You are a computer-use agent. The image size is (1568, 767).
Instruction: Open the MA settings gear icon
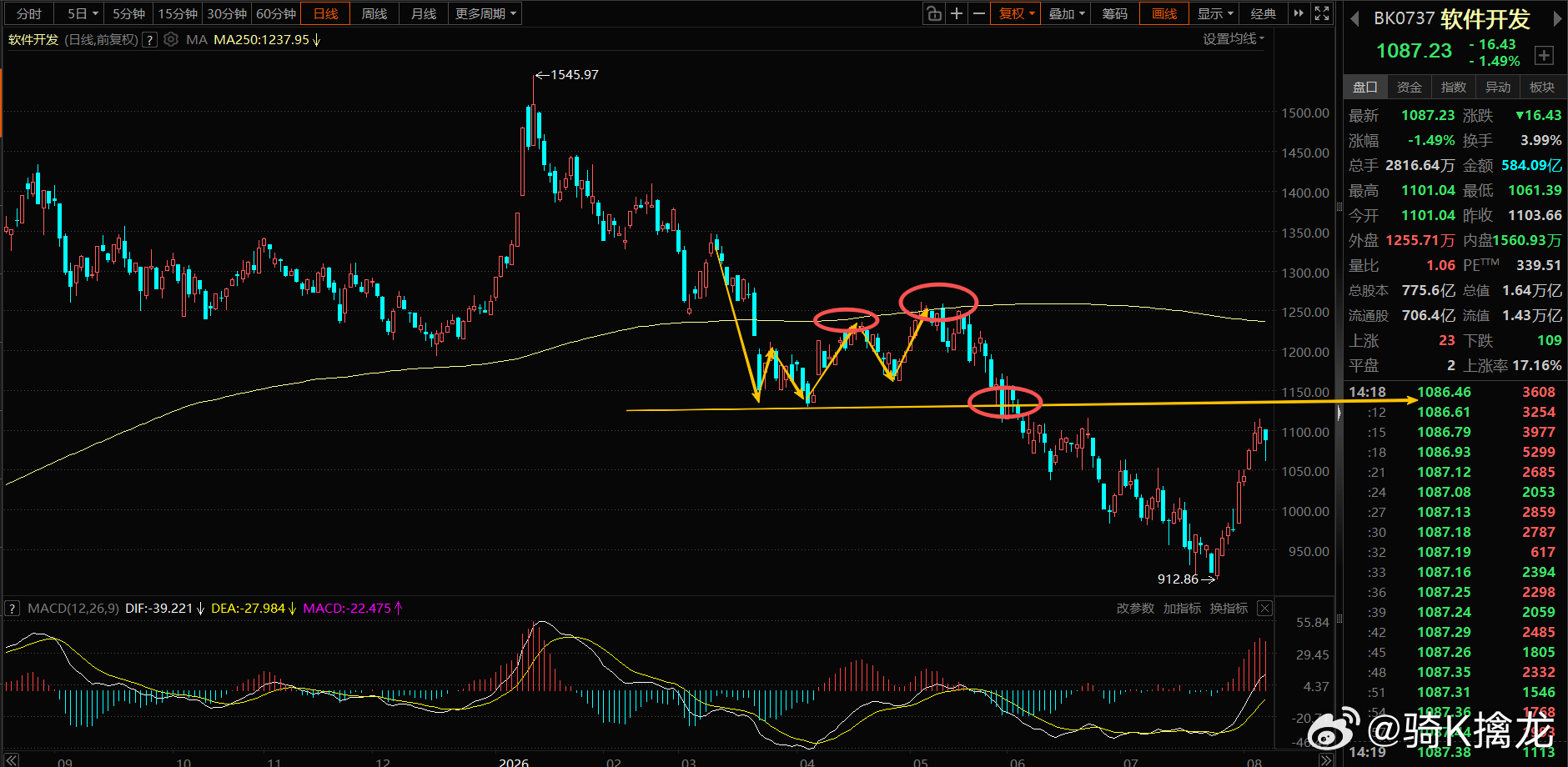(x=171, y=39)
